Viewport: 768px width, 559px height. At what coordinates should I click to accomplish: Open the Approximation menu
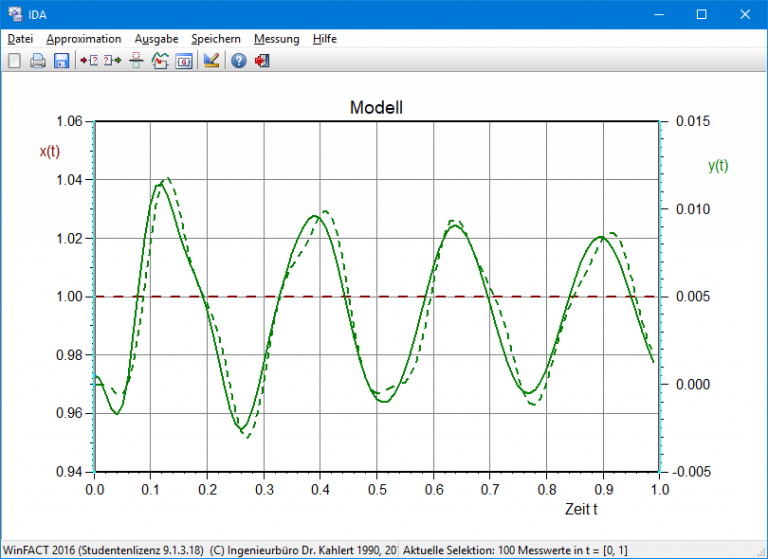84,39
